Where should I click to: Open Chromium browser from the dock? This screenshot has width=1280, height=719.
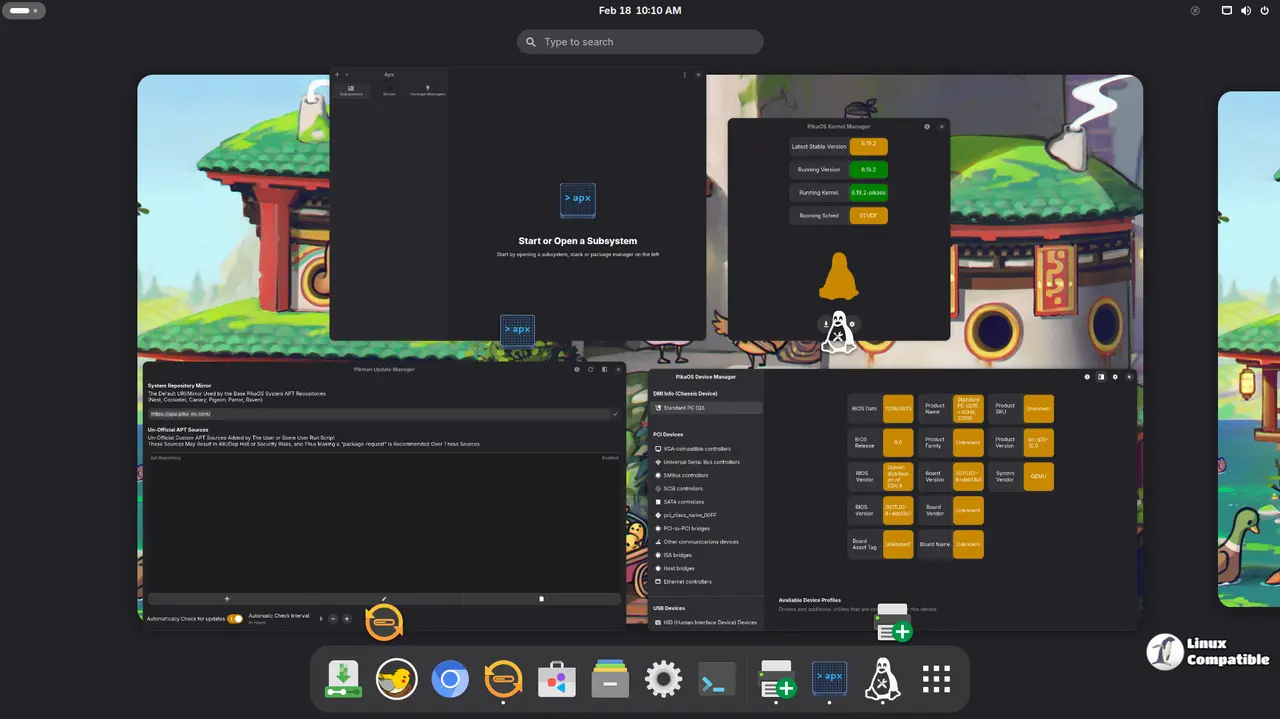click(x=450, y=681)
